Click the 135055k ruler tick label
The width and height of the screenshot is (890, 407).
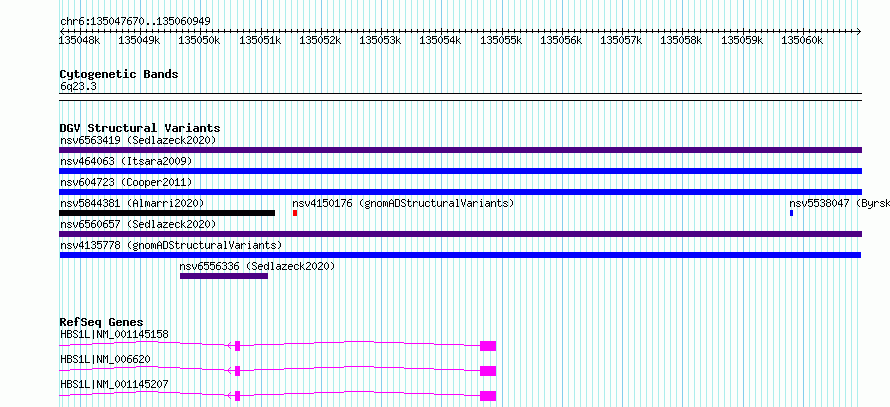pyautogui.click(x=501, y=40)
